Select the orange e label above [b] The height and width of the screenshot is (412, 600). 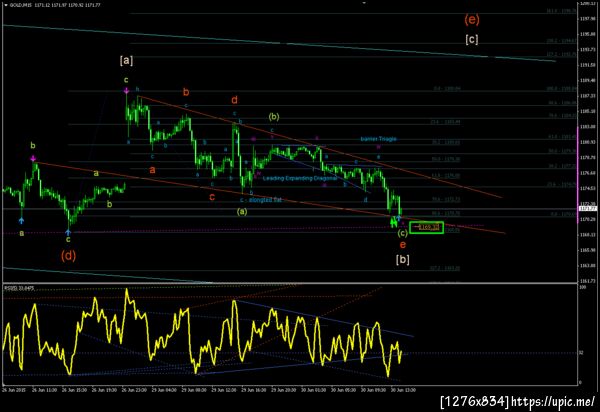coord(403,245)
